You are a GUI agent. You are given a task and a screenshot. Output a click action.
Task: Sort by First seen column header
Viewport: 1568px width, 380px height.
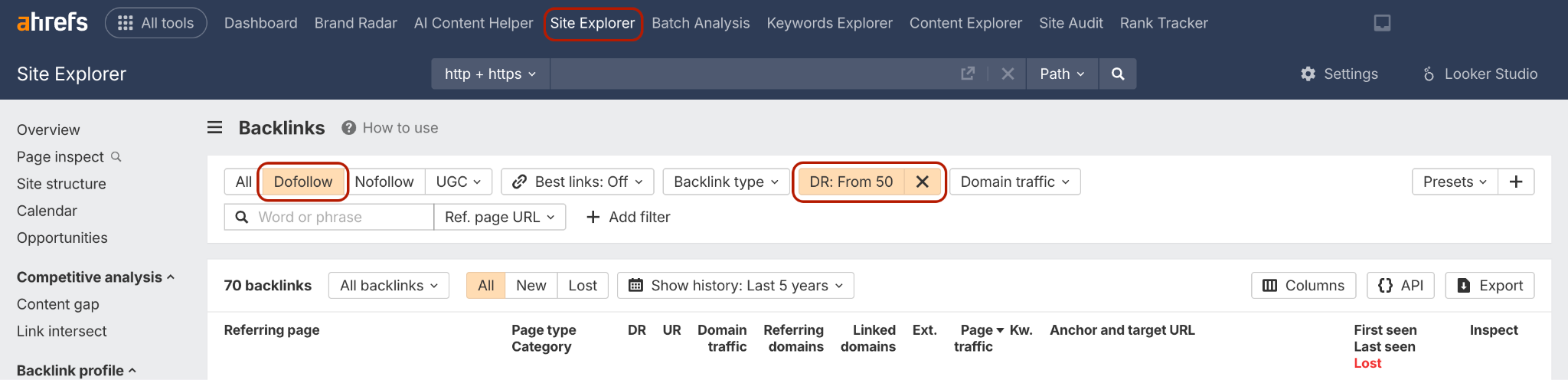click(1385, 330)
